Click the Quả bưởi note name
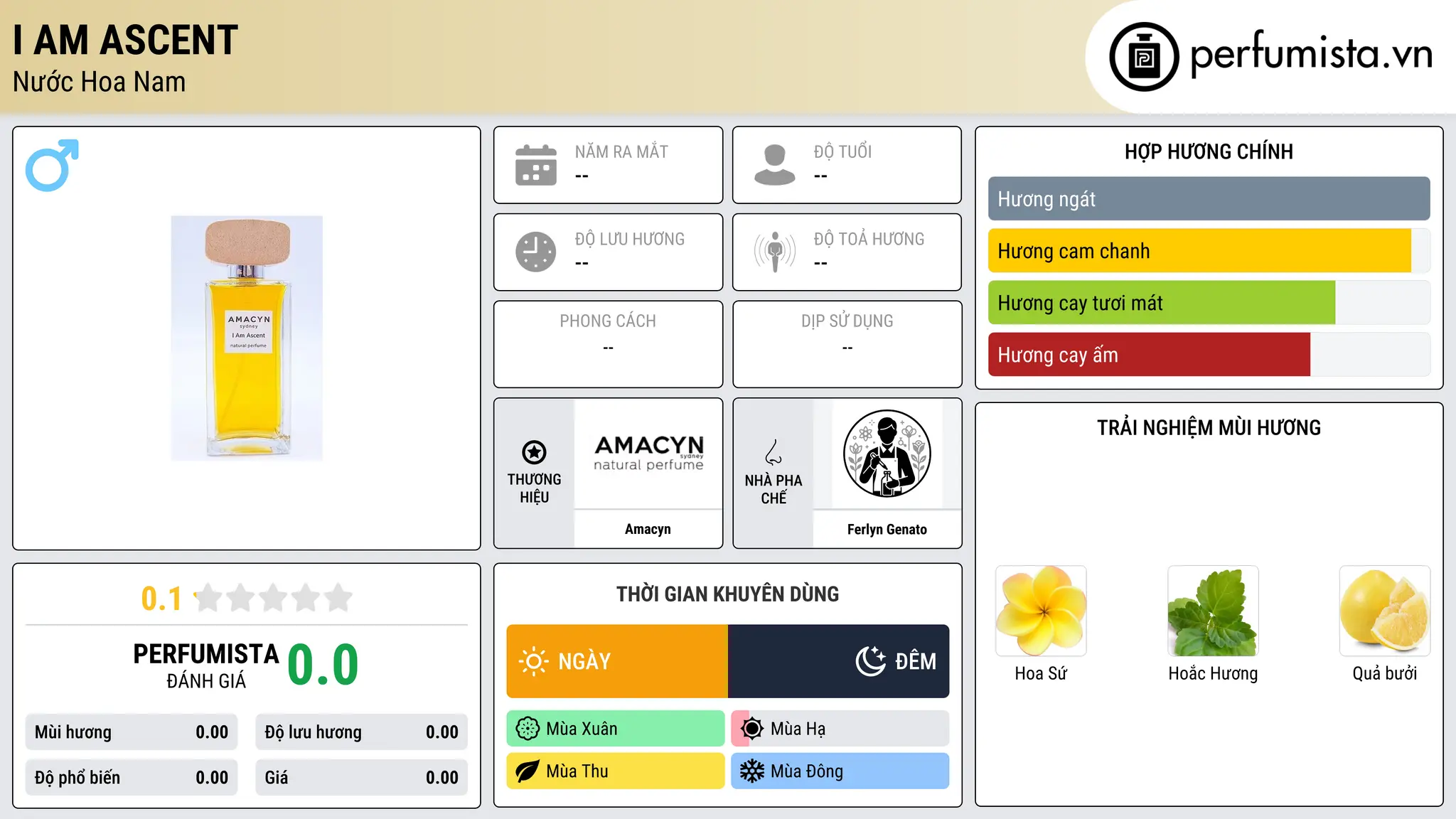 coord(1385,673)
